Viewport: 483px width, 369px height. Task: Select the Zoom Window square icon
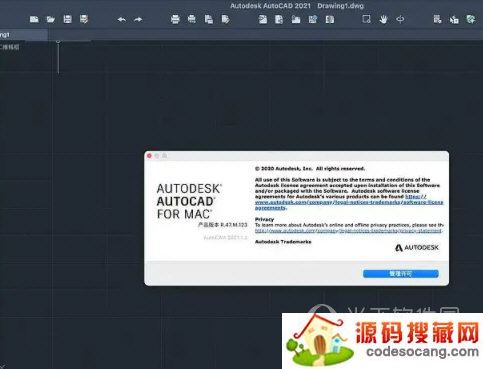[366, 19]
